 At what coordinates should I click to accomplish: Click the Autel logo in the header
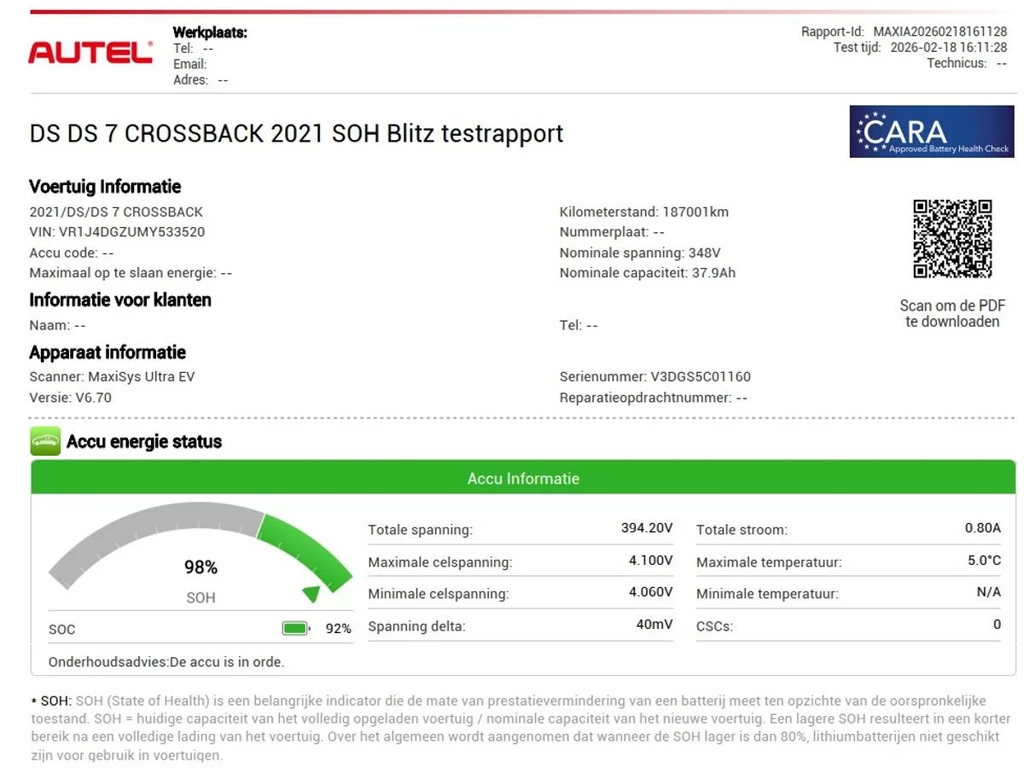coord(90,52)
